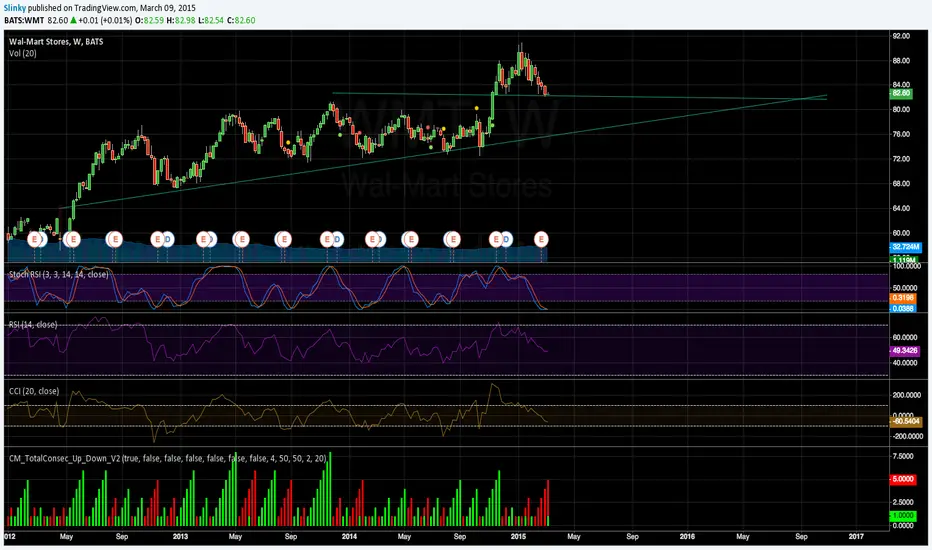Click the 49.3426 RSI value tag
Viewport: 932px width, 550px height.
point(905,351)
